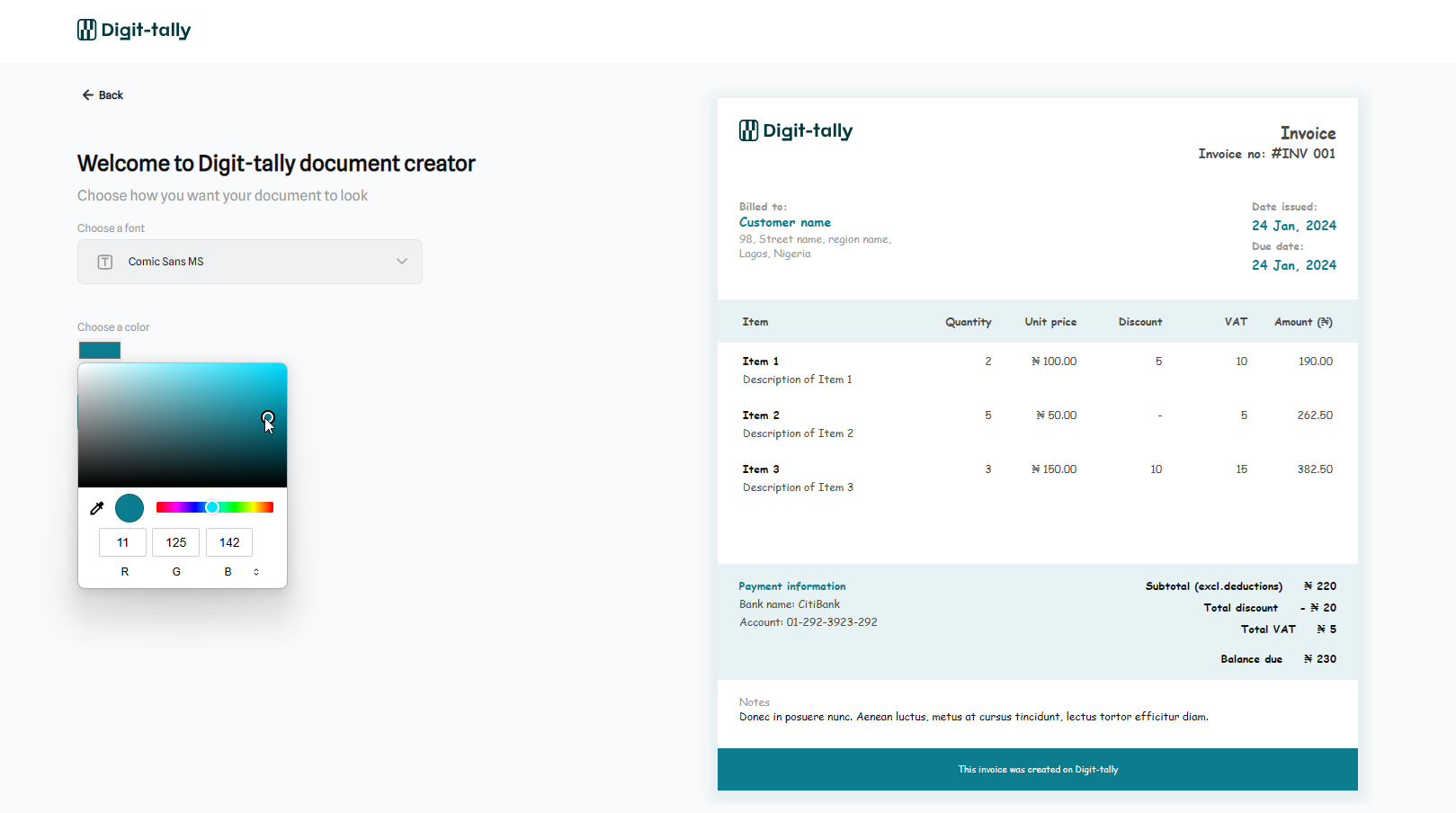Click the Total VAT label
The image size is (1456, 813).
tap(1268, 630)
